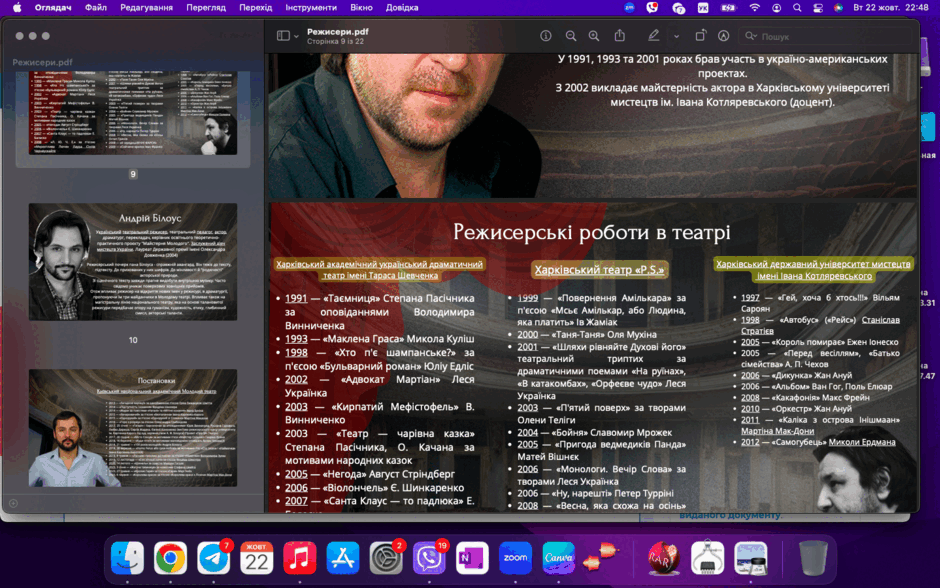
Task: Select the Постановки page thumbnail
Action: pyautogui.click(x=132, y=427)
